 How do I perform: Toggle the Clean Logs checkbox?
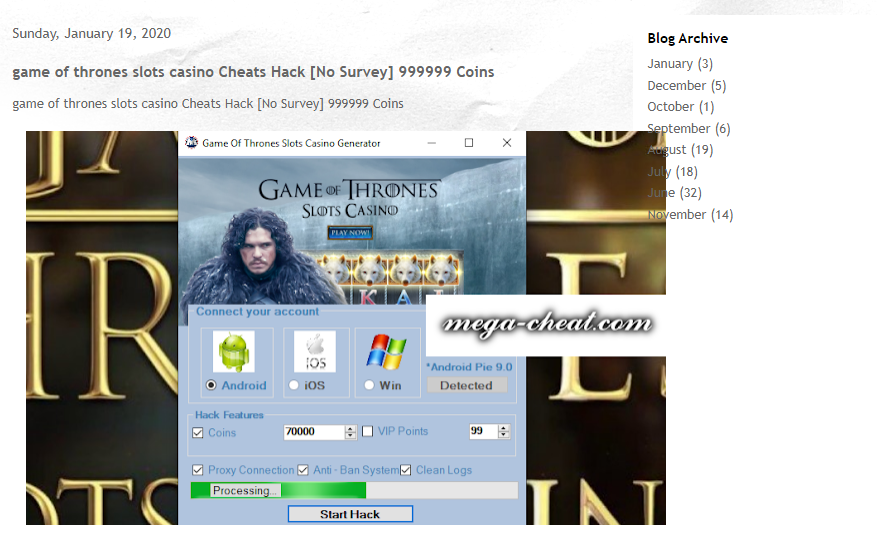coord(406,470)
